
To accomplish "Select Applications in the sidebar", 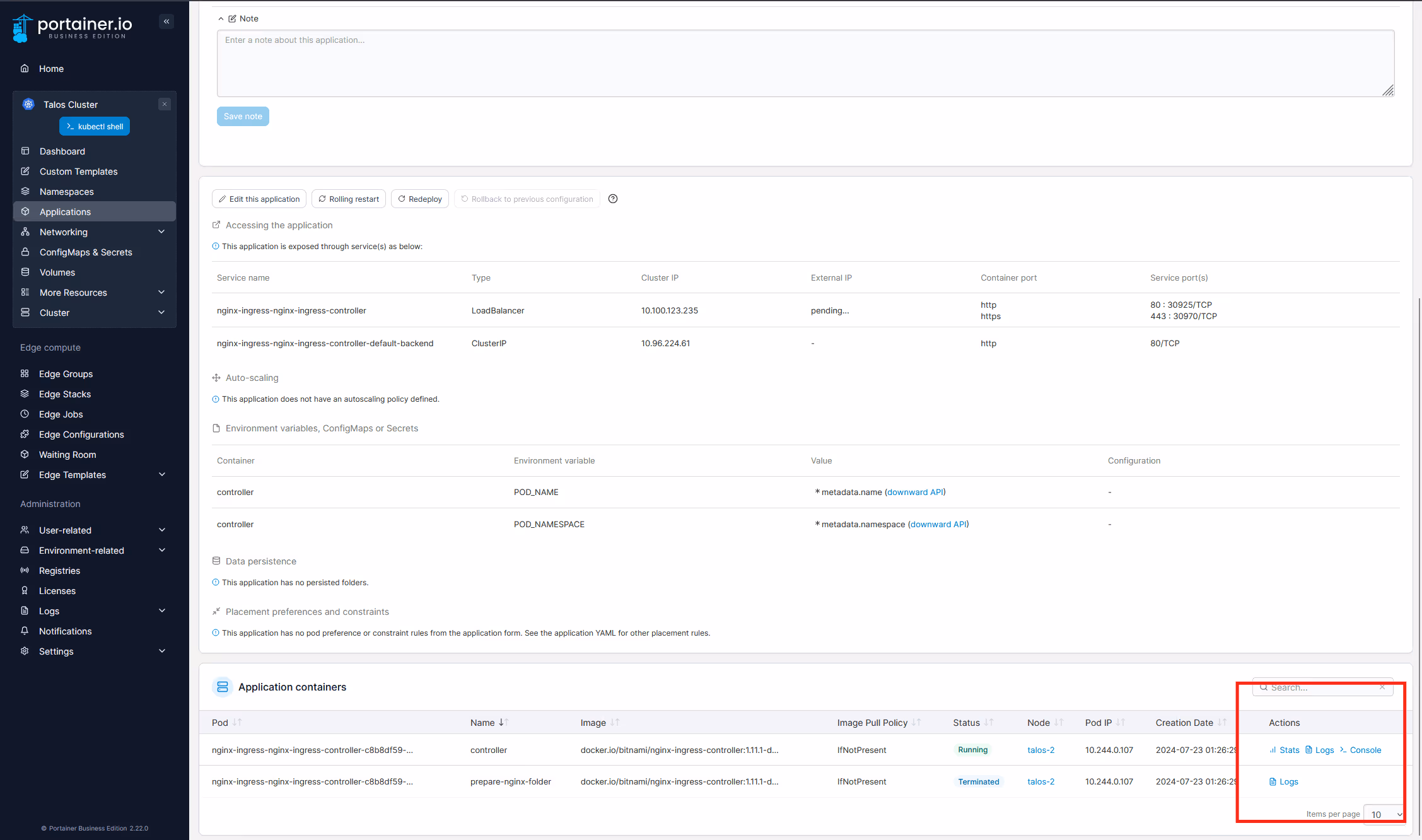I will click(95, 212).
